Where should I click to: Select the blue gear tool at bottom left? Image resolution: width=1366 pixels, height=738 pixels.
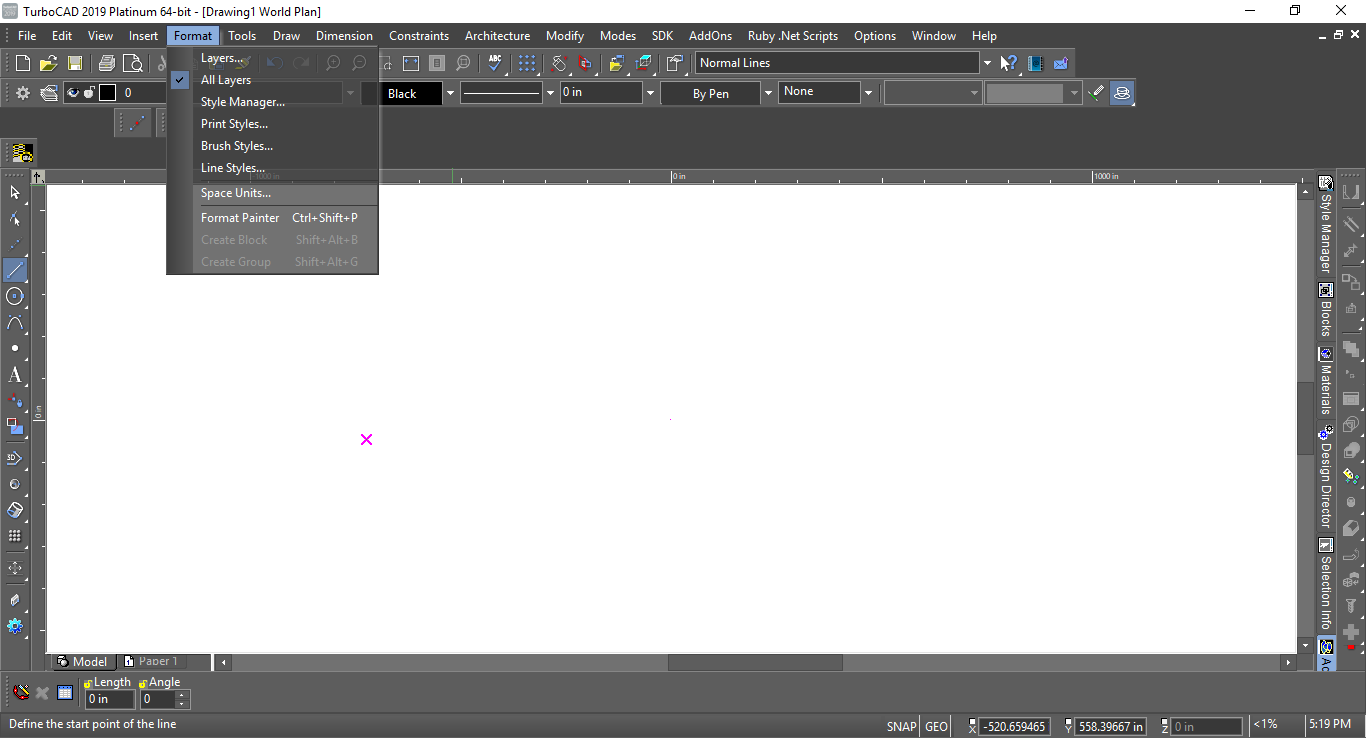(15, 626)
